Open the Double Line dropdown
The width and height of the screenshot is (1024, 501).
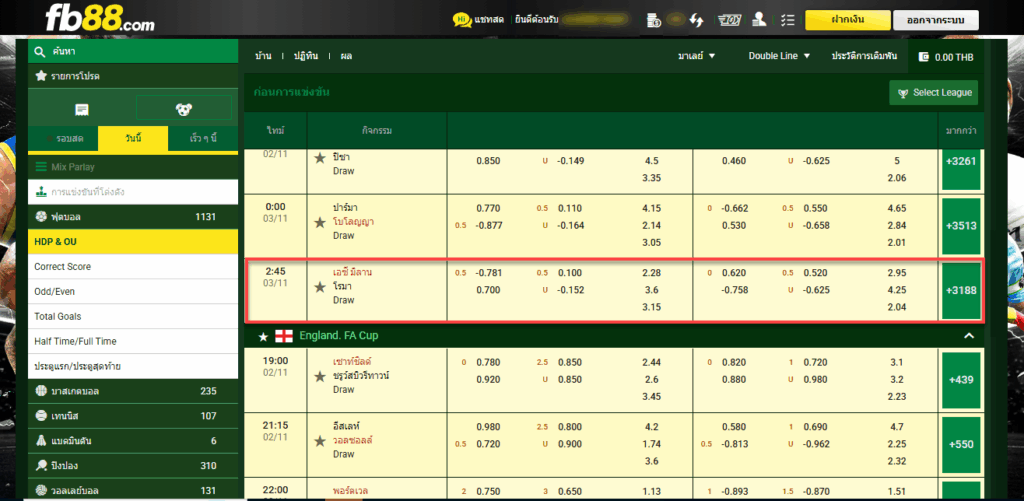click(779, 56)
